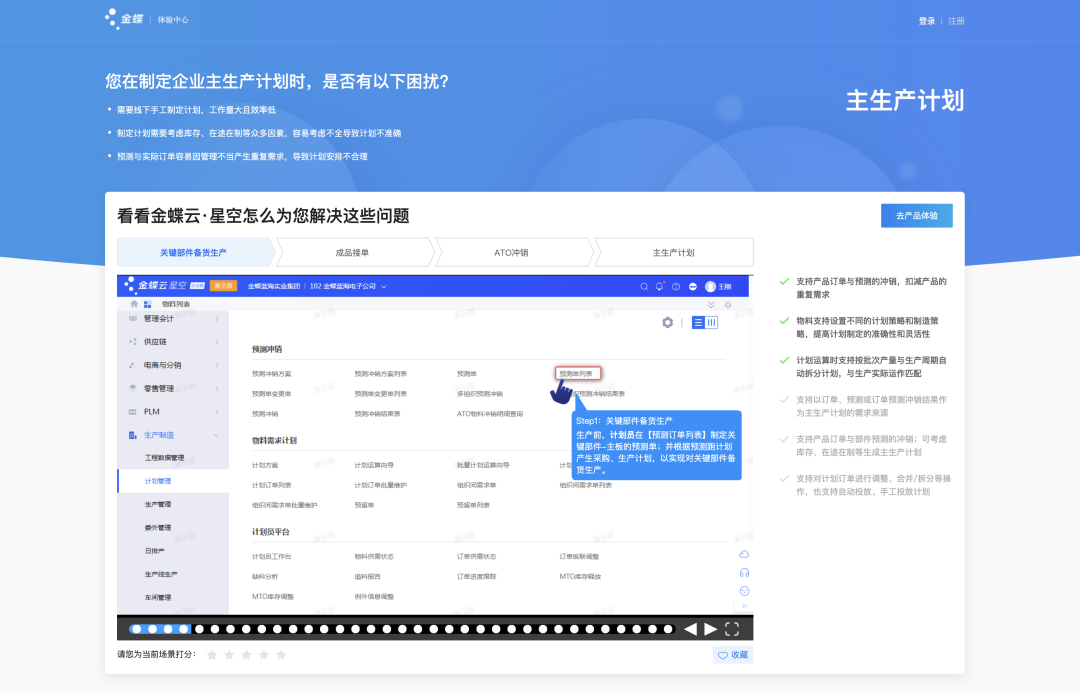Open the app grid icon next to home

coord(147,304)
